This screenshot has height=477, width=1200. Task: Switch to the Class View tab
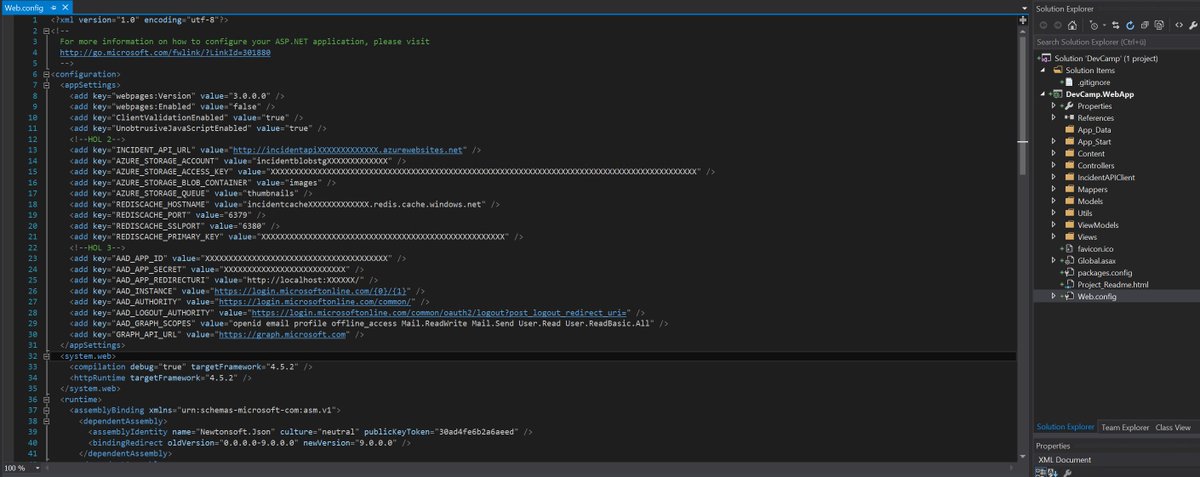[1172, 427]
